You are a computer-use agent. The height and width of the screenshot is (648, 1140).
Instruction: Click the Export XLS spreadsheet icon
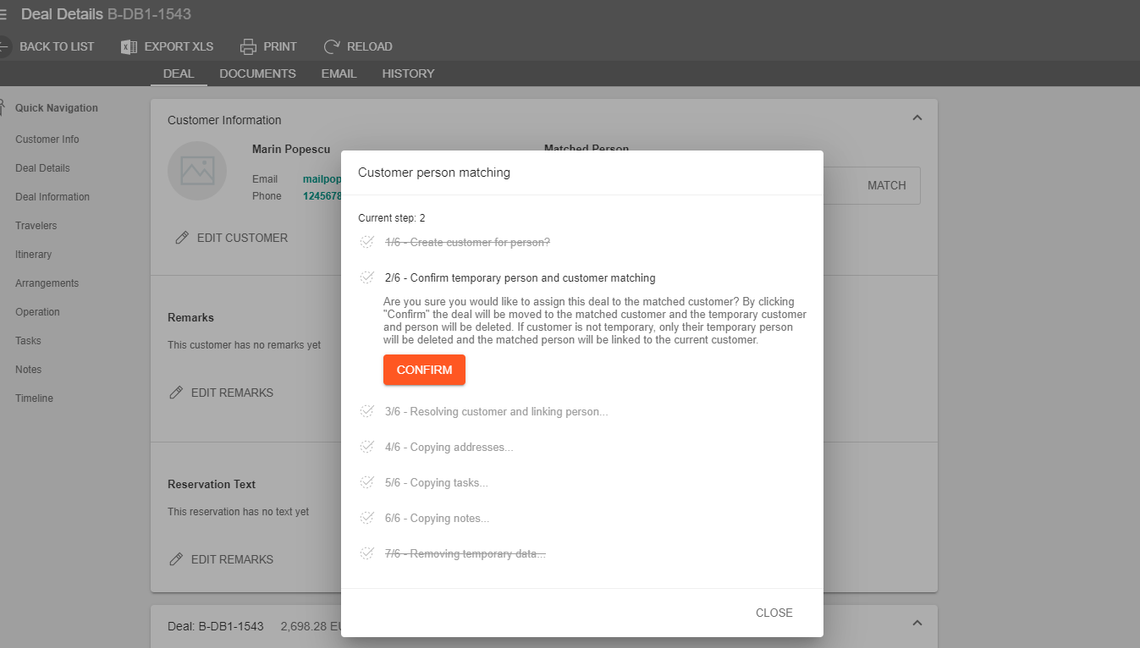[x=129, y=47]
